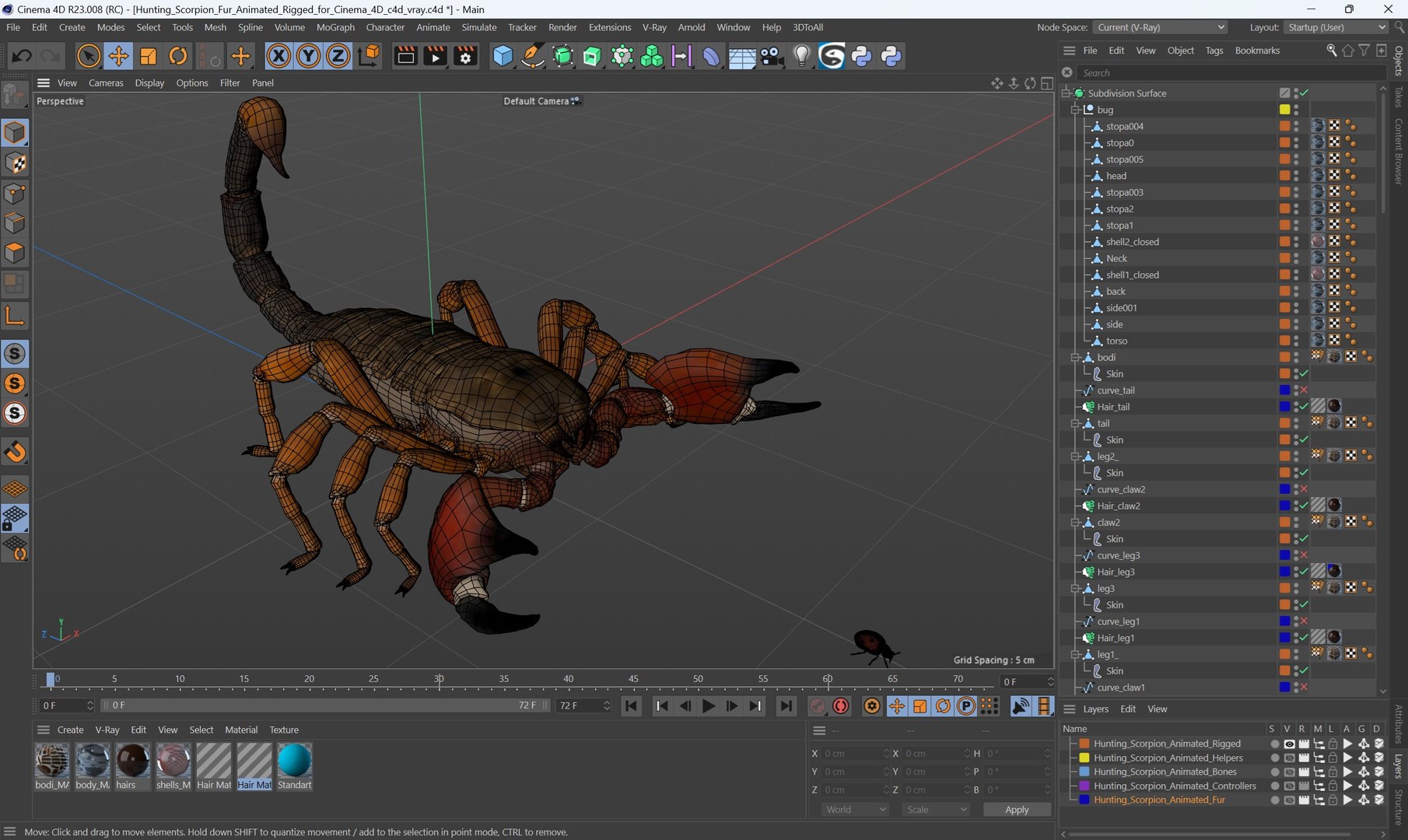Open the Layout dropdown
The width and height of the screenshot is (1408, 840).
coord(1336,27)
